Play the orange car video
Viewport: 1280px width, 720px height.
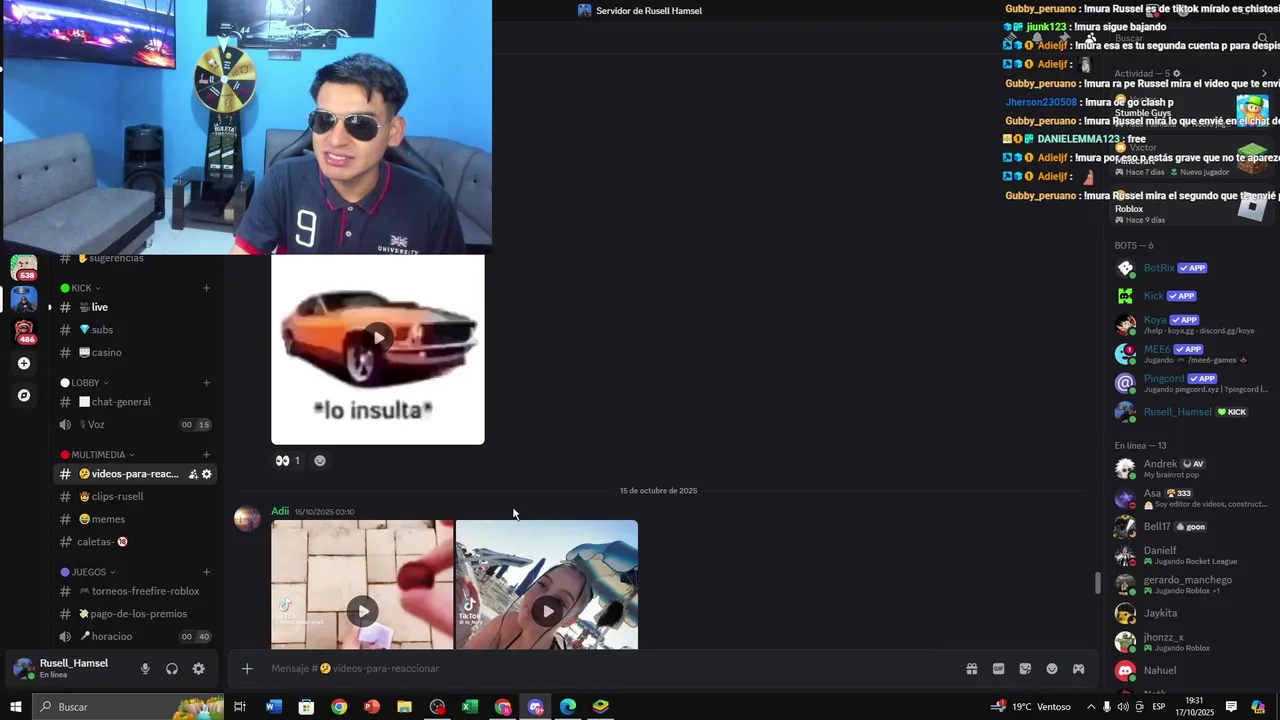[x=378, y=338]
